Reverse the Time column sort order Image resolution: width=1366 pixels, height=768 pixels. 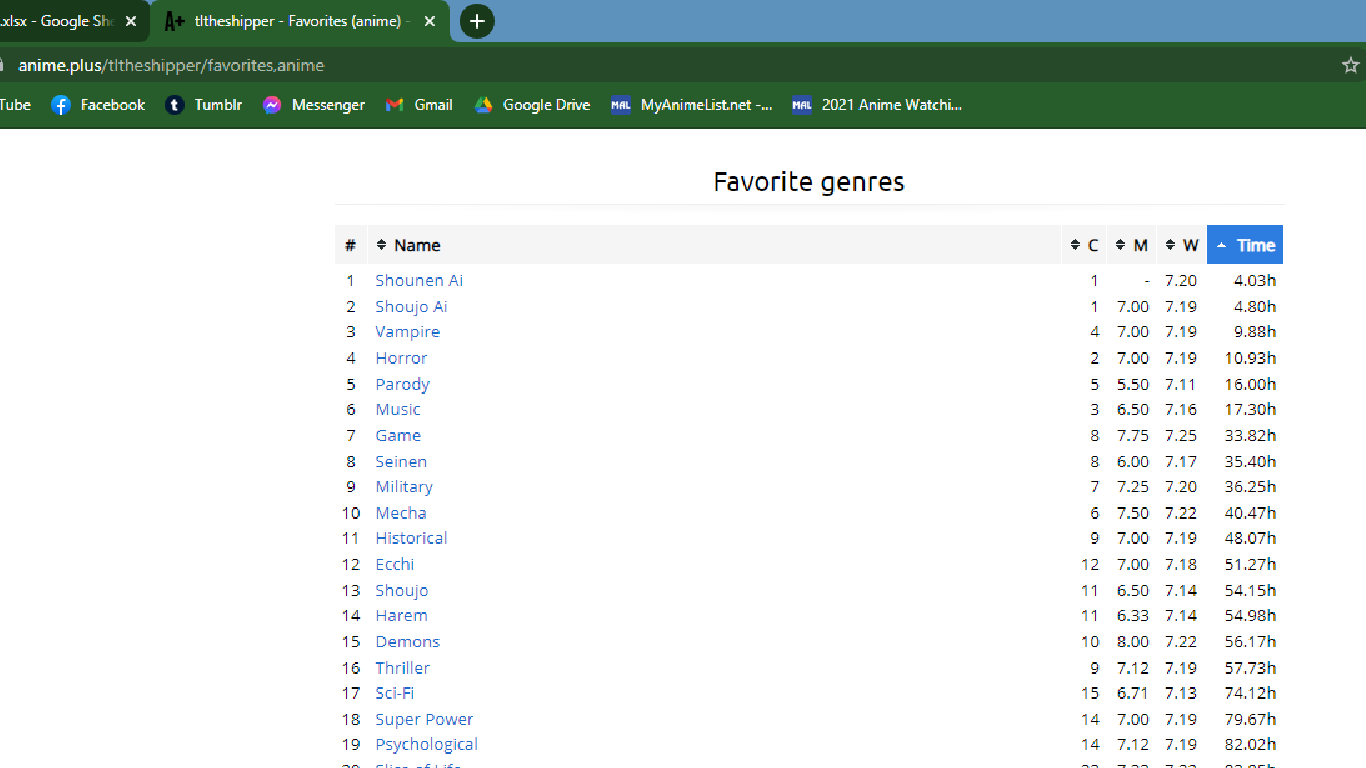[1245, 245]
